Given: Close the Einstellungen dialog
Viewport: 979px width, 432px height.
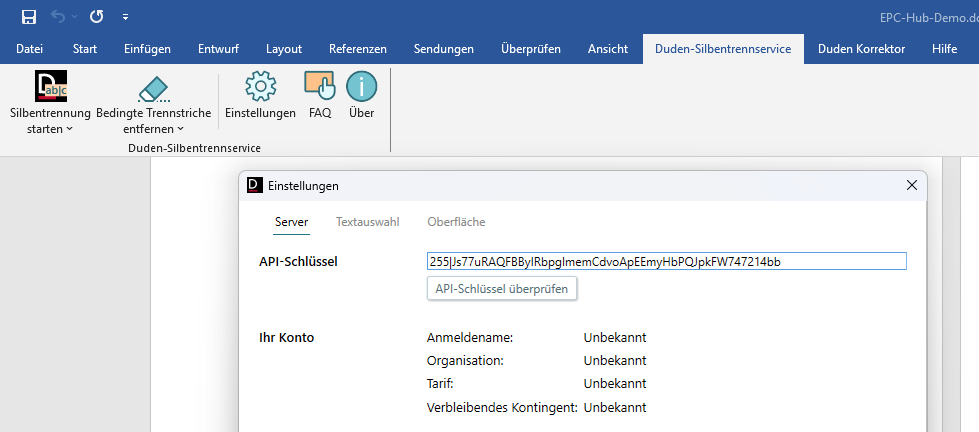Looking at the screenshot, I should click(912, 185).
